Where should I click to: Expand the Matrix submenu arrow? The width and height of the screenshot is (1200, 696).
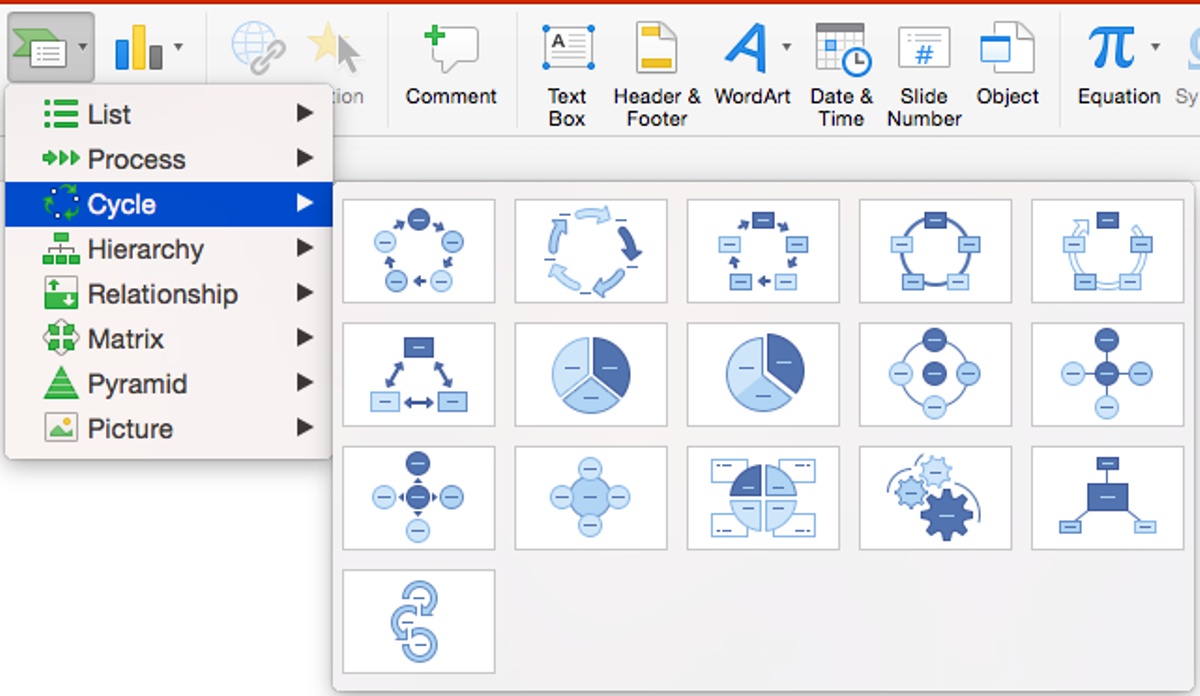coord(305,339)
